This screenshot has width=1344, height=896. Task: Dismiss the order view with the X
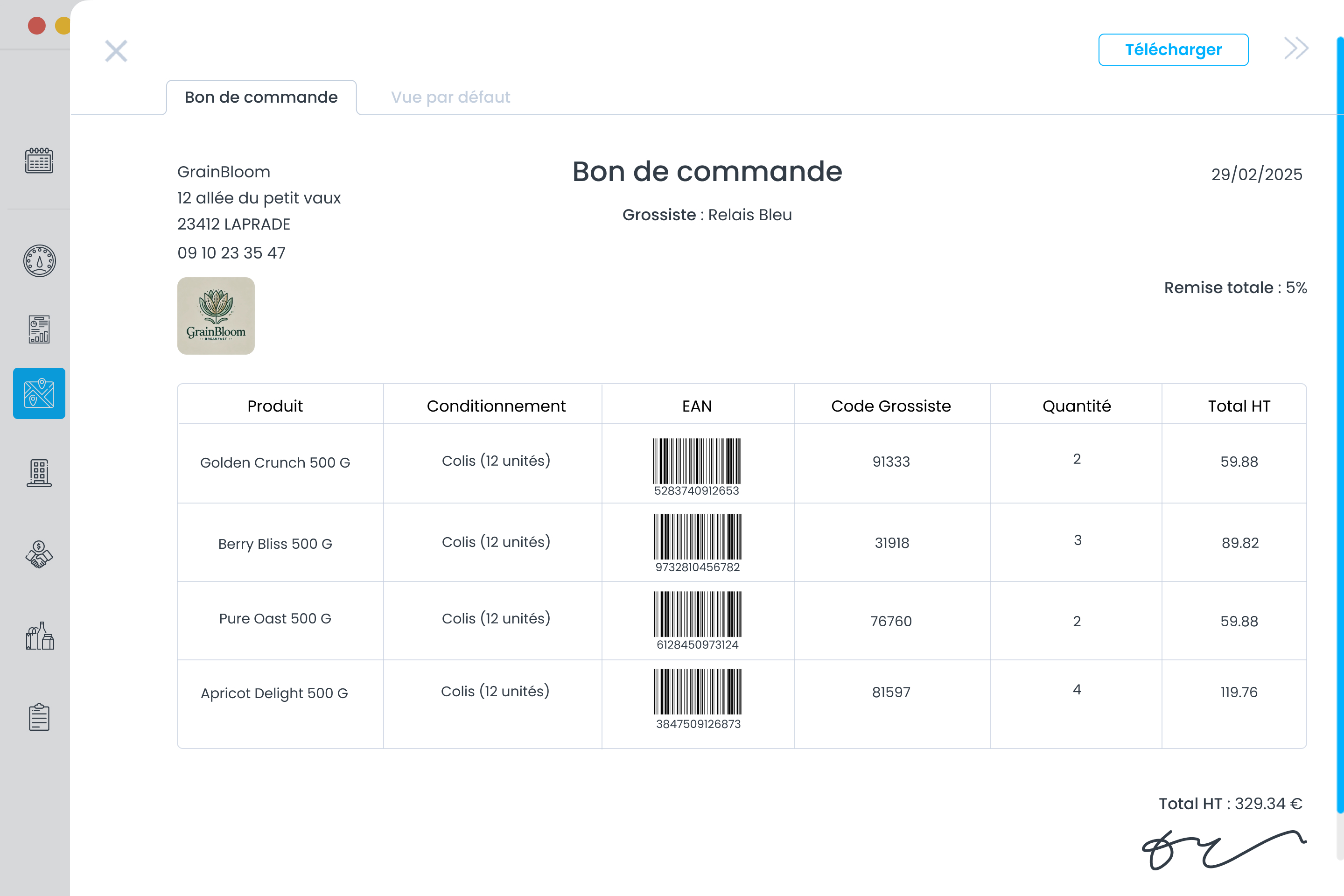tap(116, 50)
